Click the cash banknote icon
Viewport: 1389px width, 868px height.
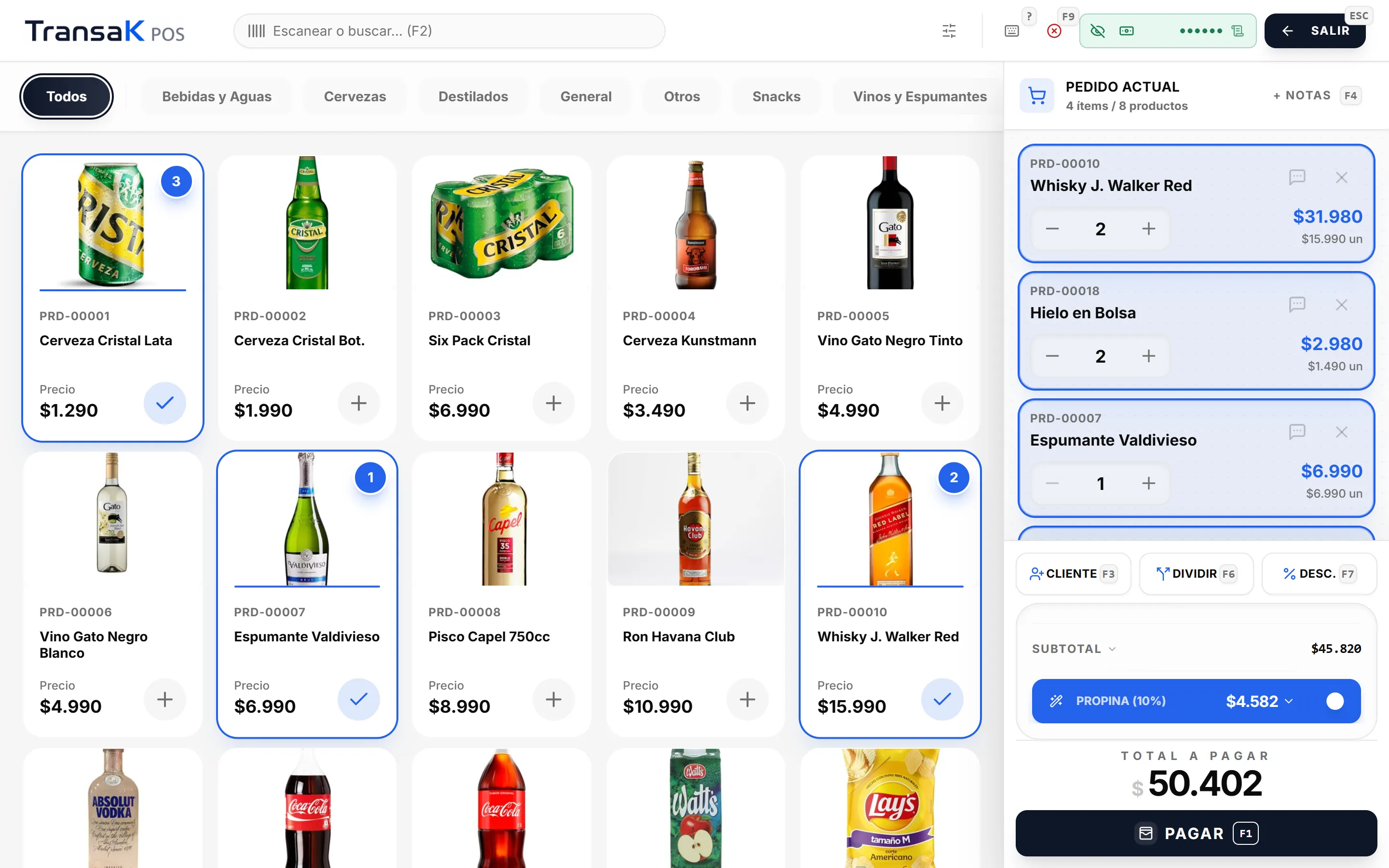(1126, 31)
